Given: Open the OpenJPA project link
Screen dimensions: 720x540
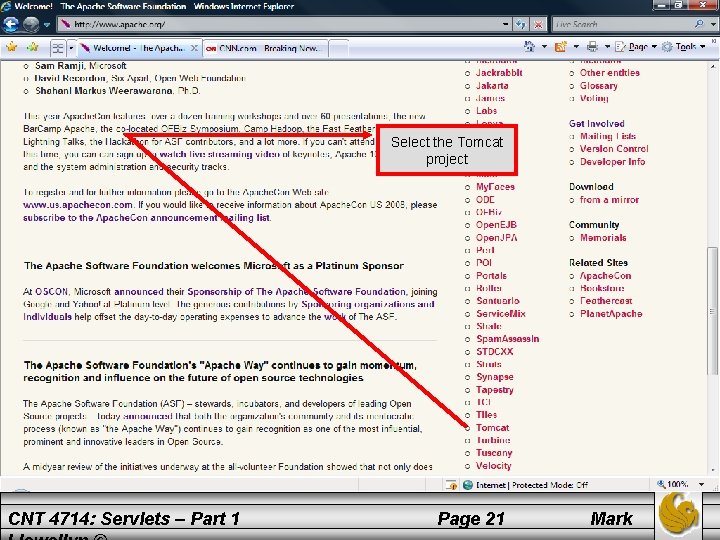Looking at the screenshot, I should (496, 237).
